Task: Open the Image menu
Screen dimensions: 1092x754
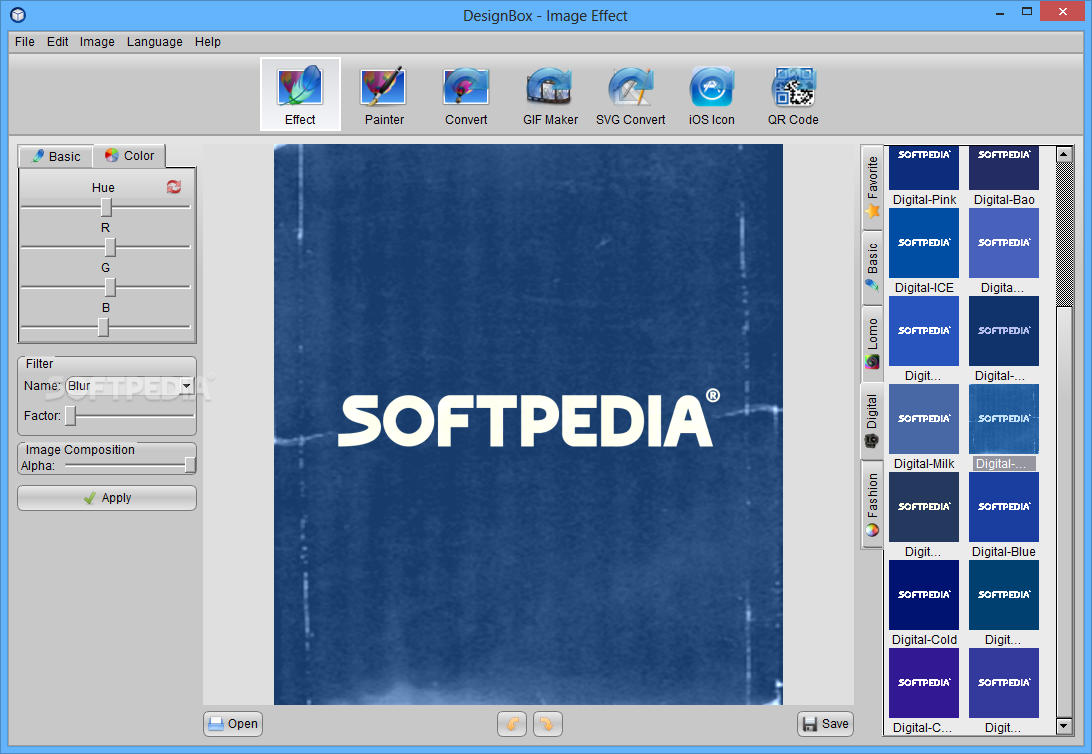Action: 97,42
